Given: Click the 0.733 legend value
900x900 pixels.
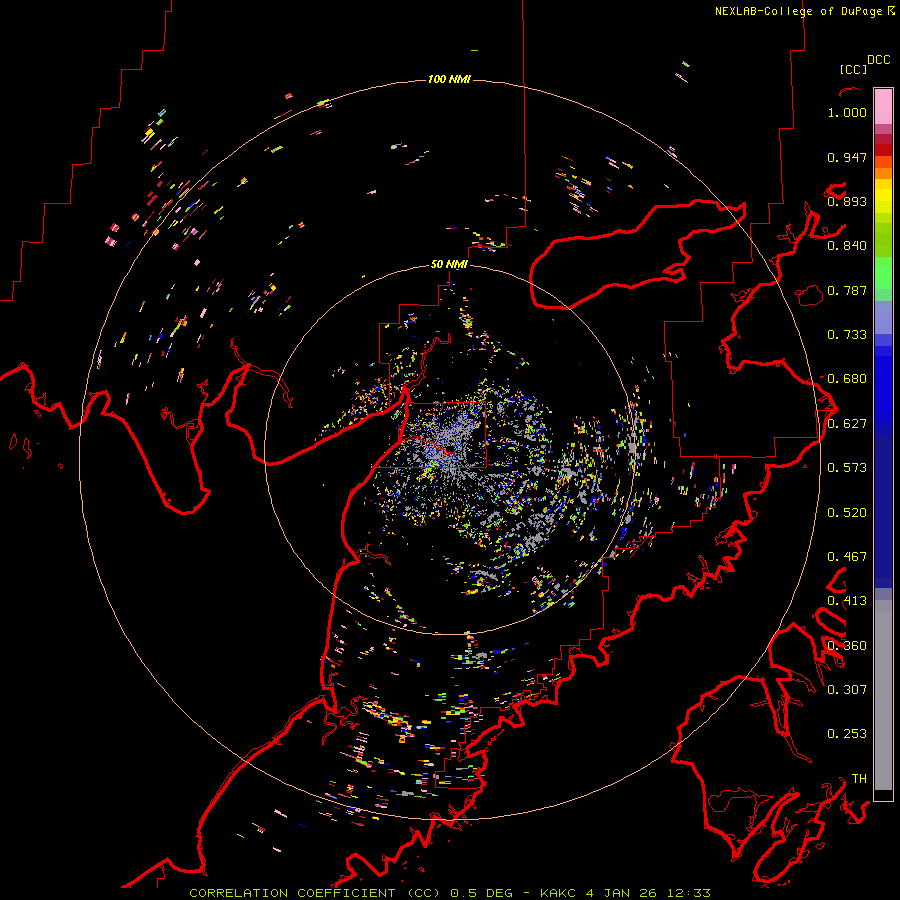Looking at the screenshot, I should (x=847, y=335).
